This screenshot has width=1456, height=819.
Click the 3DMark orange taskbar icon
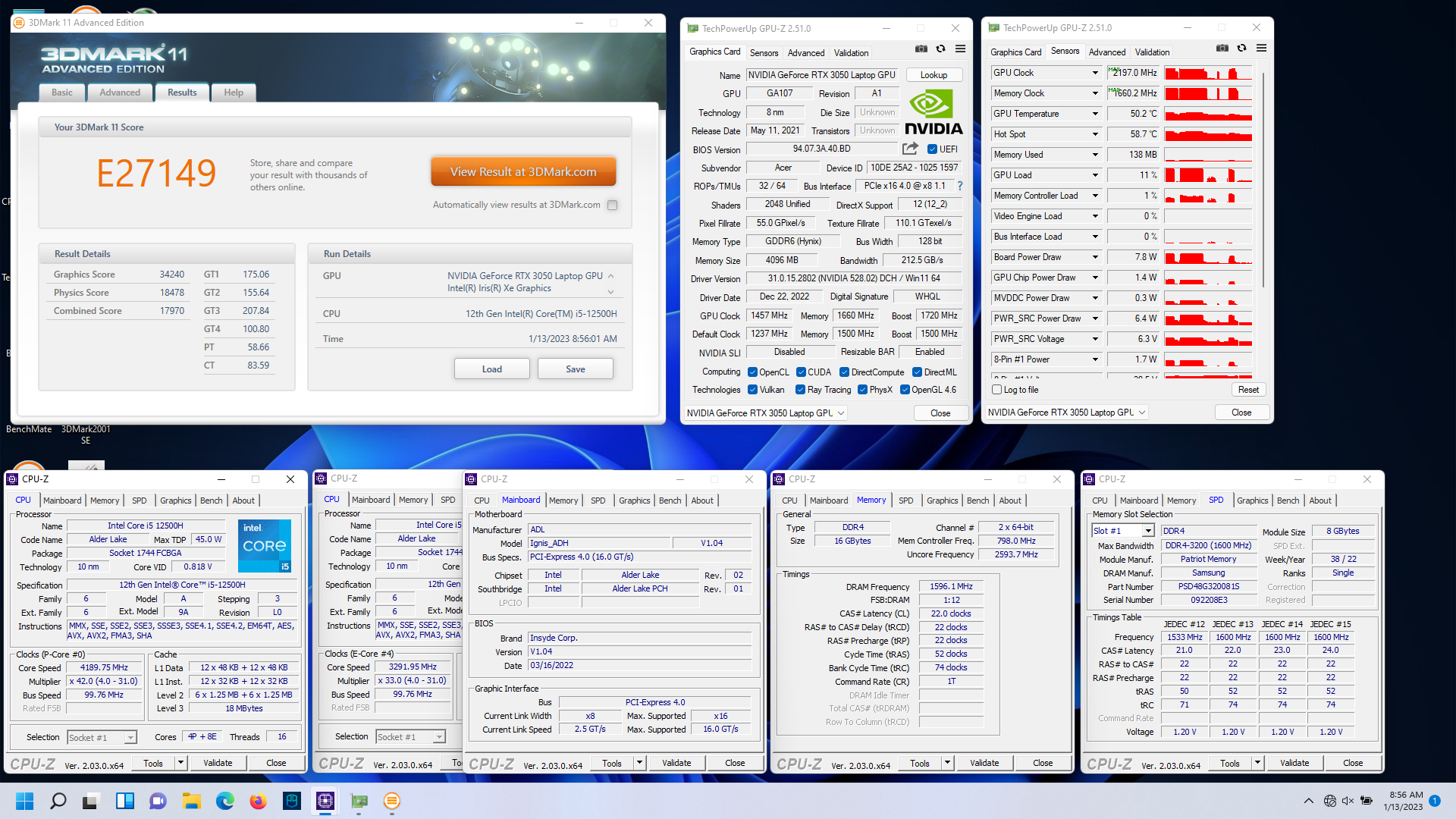pyautogui.click(x=392, y=801)
